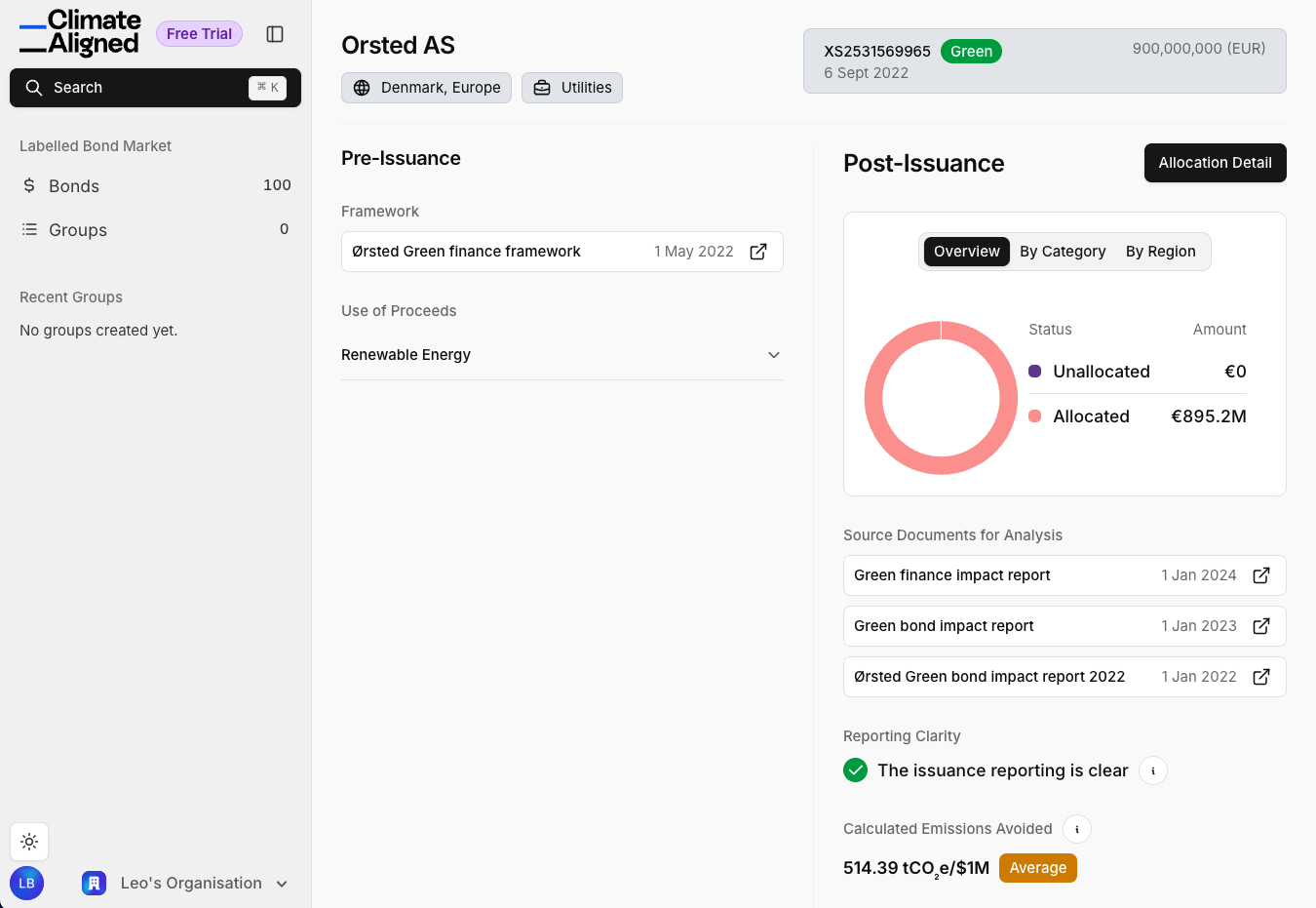Show info about reporting clarity

(1153, 770)
